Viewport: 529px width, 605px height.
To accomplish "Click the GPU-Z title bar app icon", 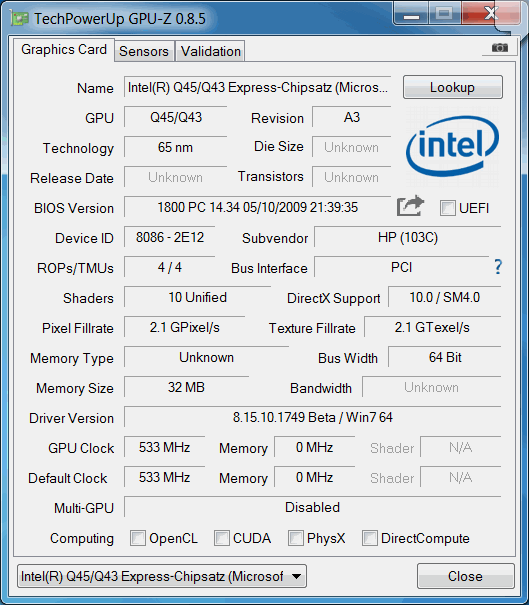I will point(20,18).
